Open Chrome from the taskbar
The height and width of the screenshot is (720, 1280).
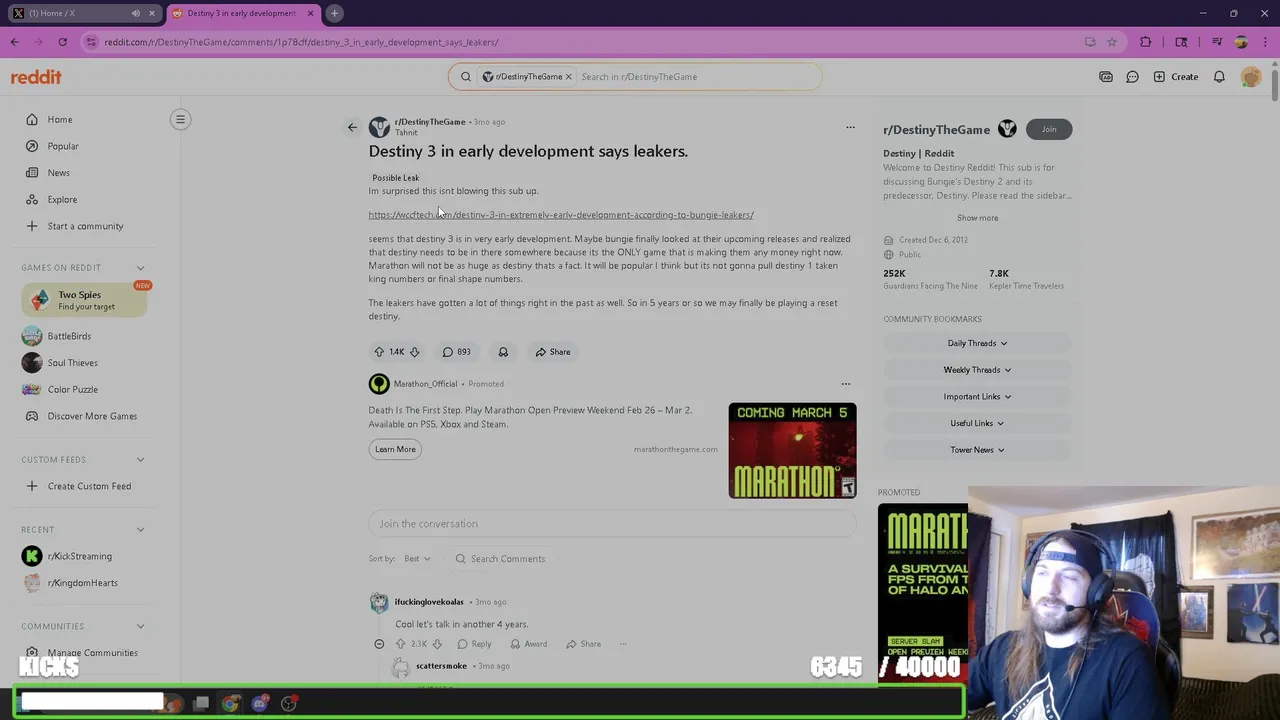click(230, 704)
